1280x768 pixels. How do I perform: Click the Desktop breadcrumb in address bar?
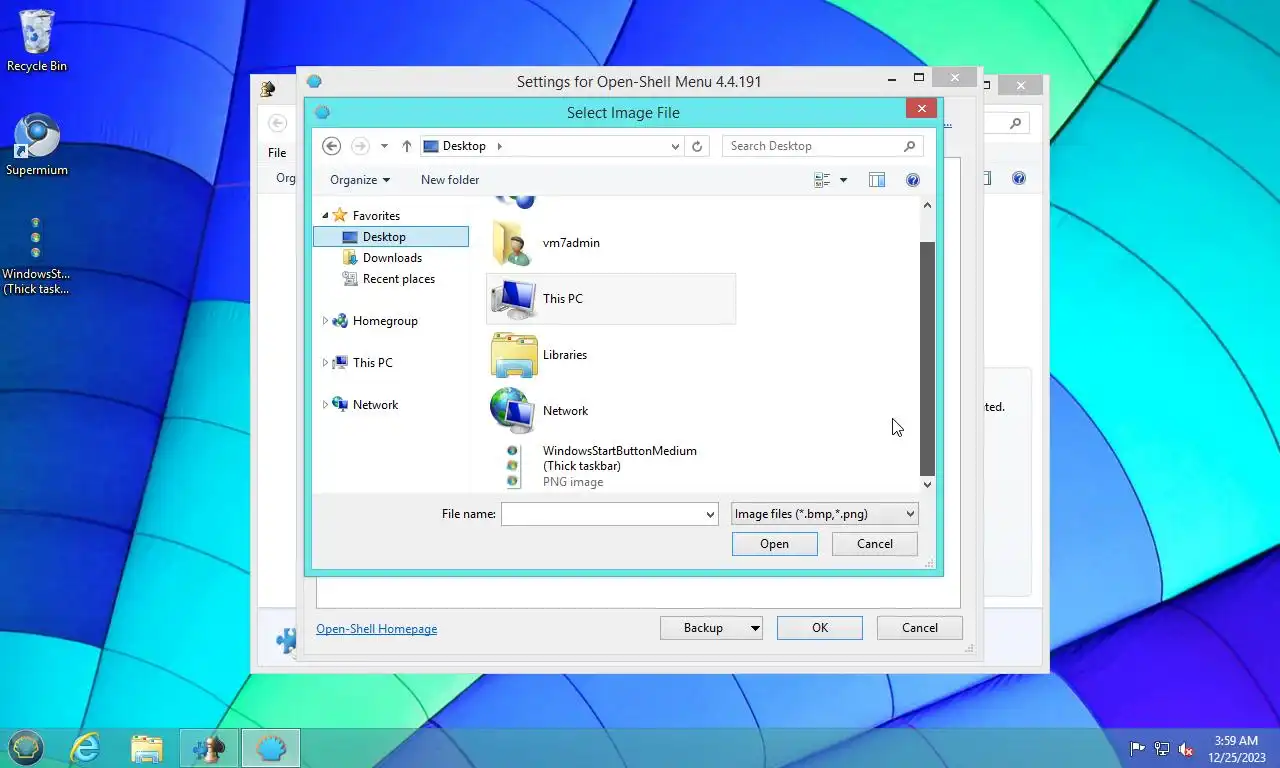(x=464, y=146)
